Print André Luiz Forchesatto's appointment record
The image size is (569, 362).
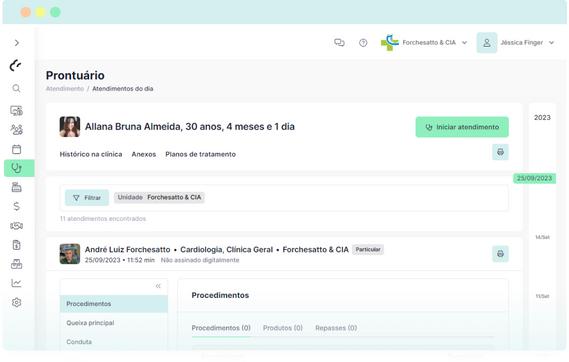tap(500, 254)
